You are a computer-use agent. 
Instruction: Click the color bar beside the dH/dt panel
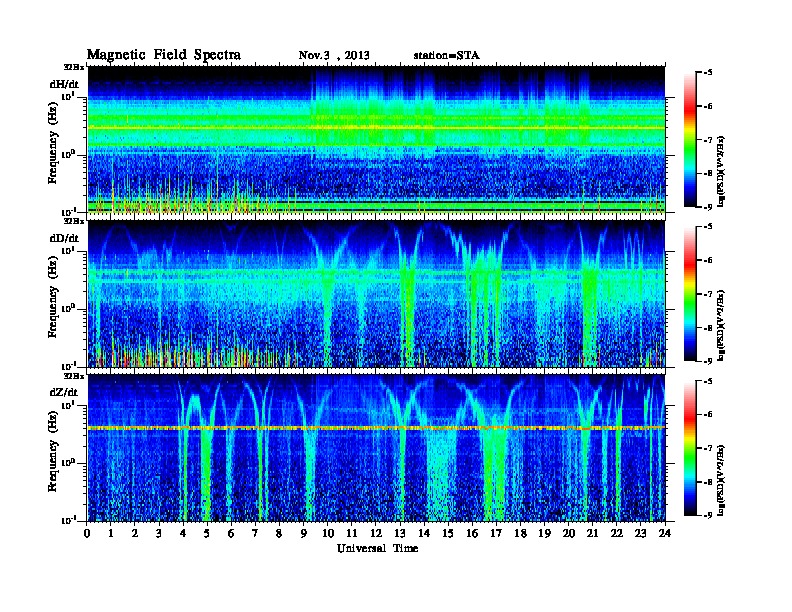[690, 139]
